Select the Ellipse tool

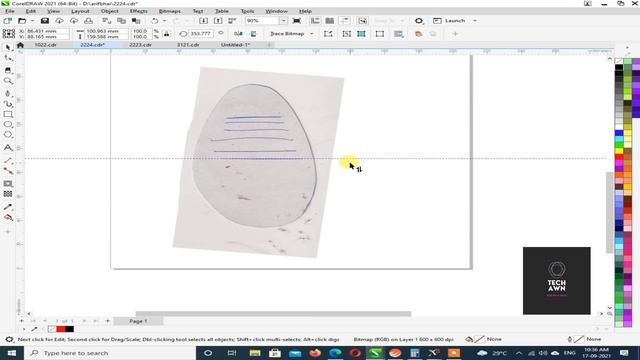pyautogui.click(x=8, y=124)
